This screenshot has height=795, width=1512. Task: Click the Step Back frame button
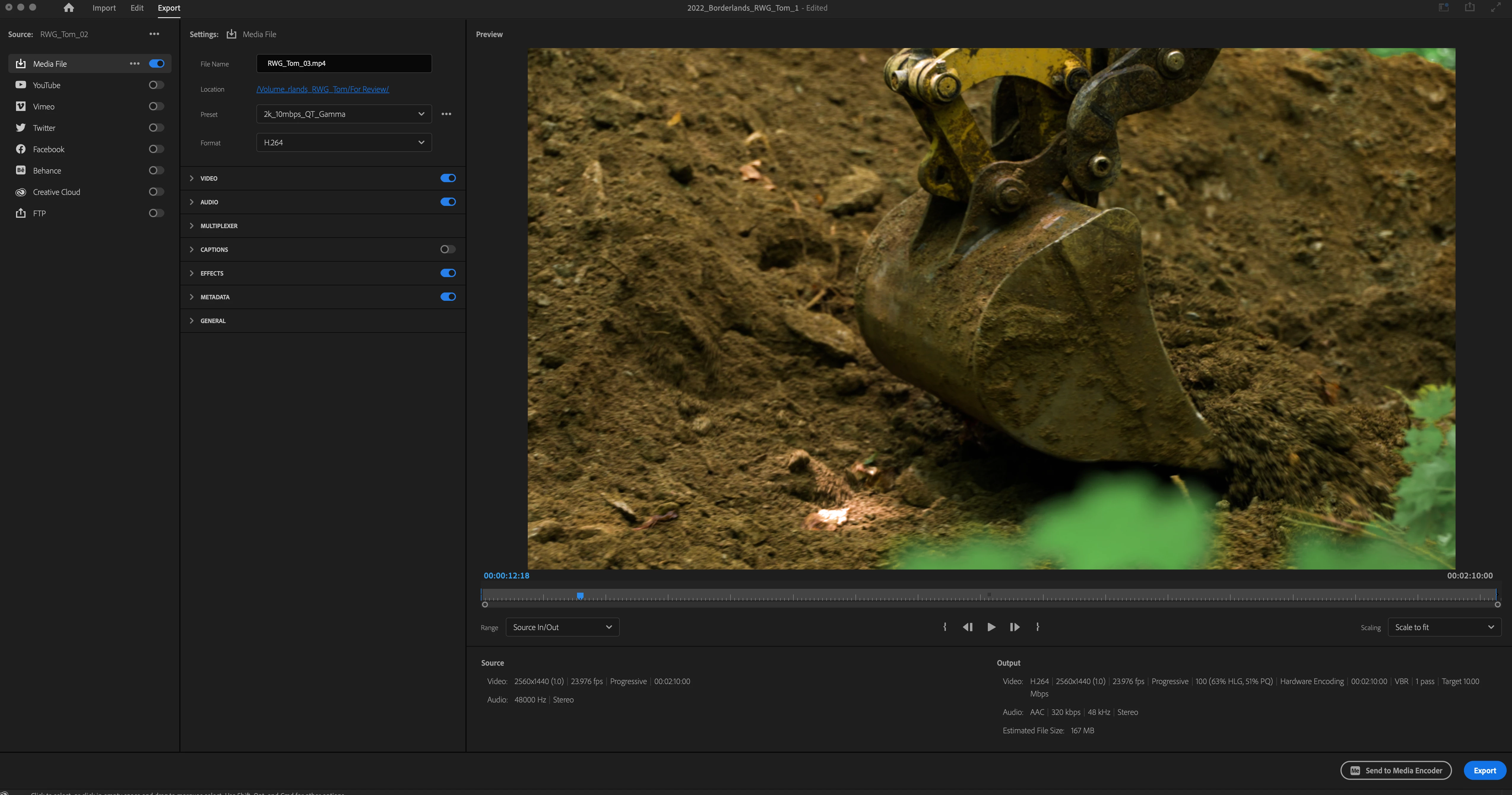click(968, 627)
